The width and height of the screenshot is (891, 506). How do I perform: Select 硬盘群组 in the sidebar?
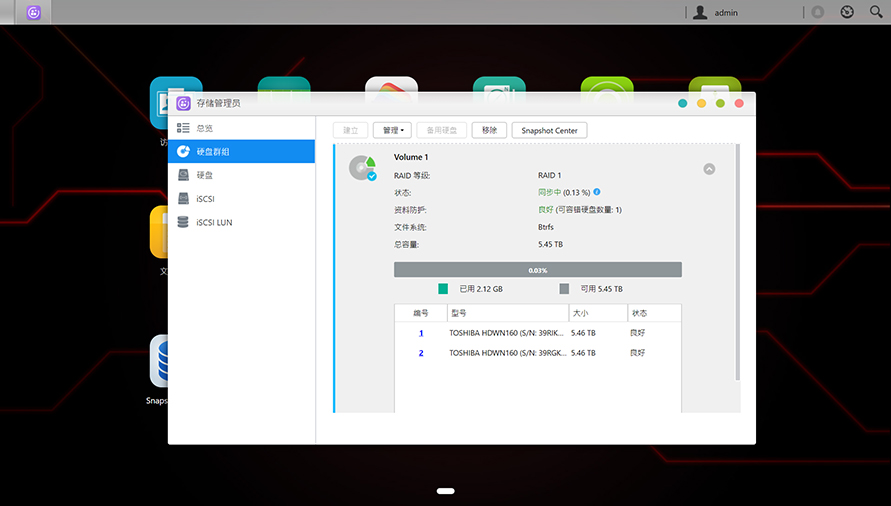pyautogui.click(x=212, y=152)
